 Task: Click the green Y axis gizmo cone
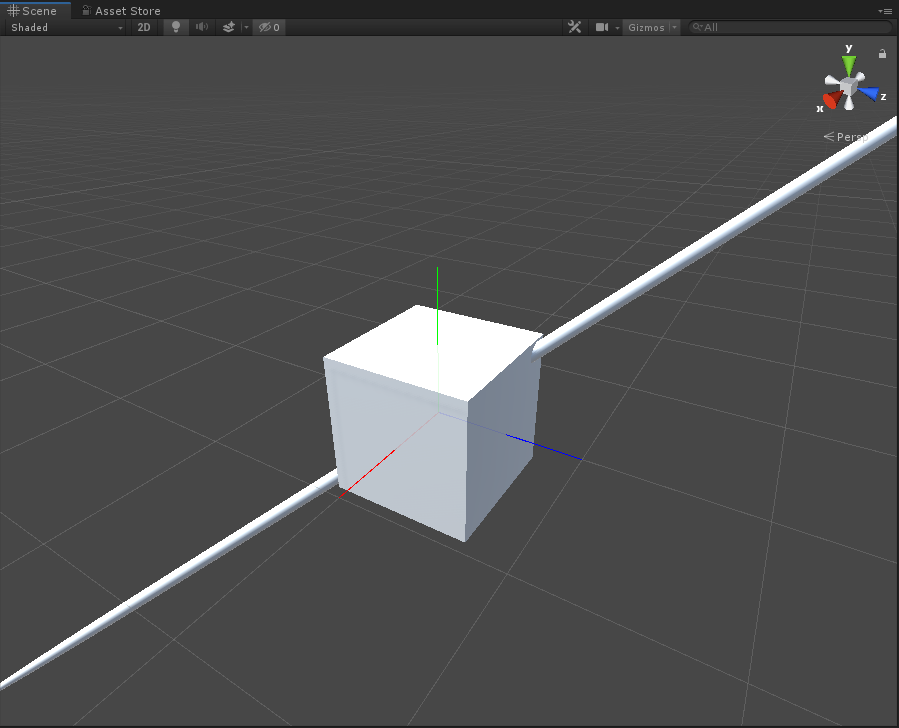click(x=849, y=65)
